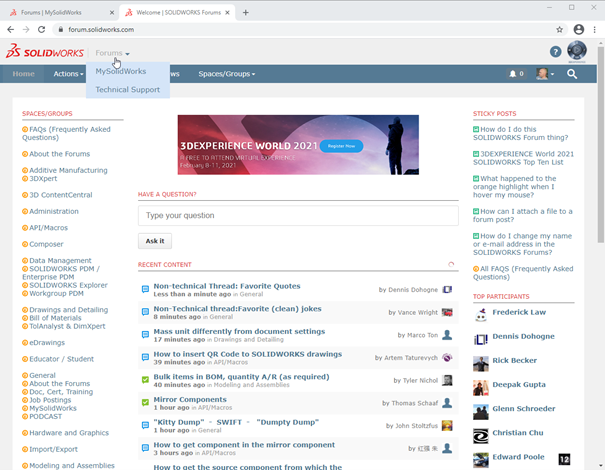605x470 pixels.
Task: Click the 3DEXPERIENCE World 2021 banner
Action: point(298,145)
